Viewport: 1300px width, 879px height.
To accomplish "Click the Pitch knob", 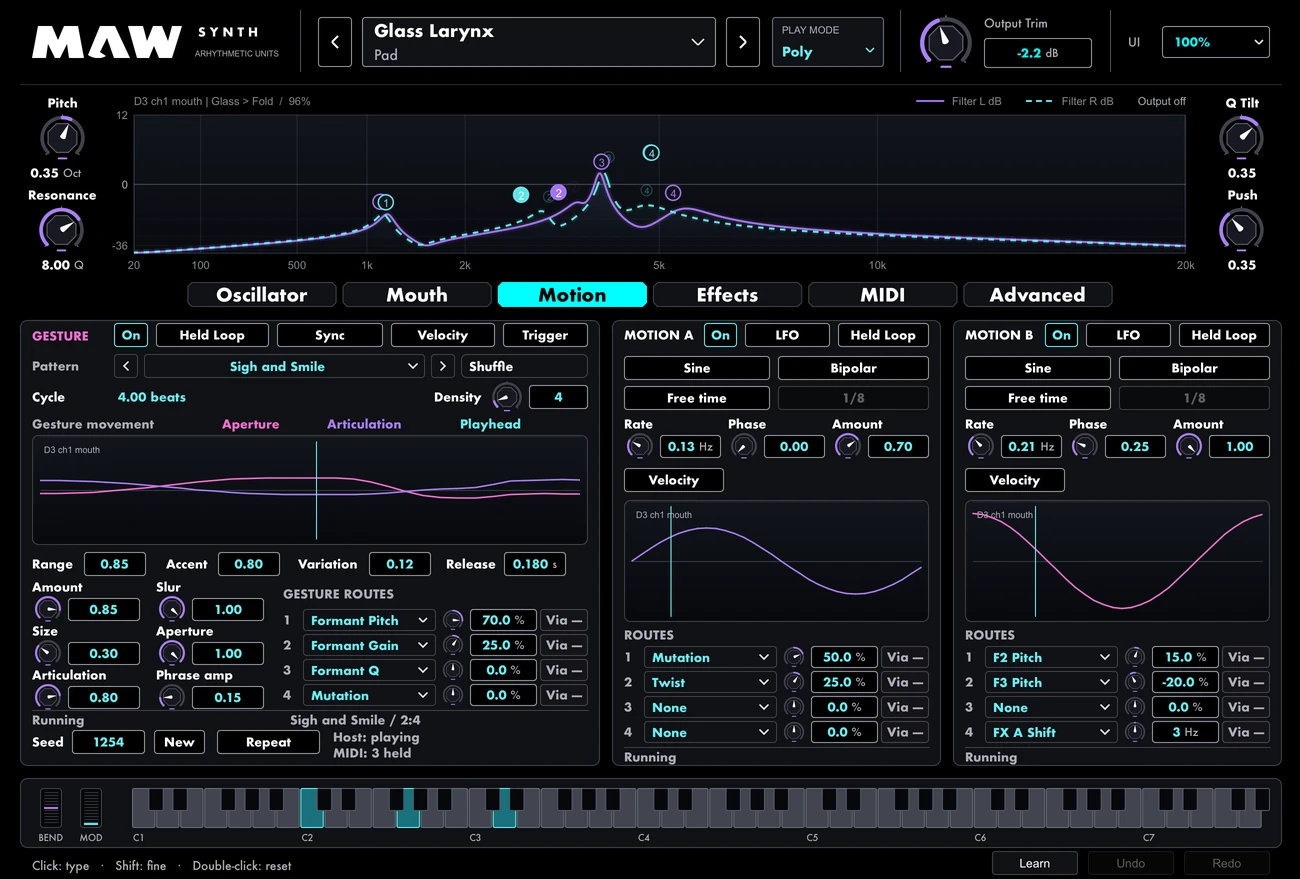I will point(62,137).
